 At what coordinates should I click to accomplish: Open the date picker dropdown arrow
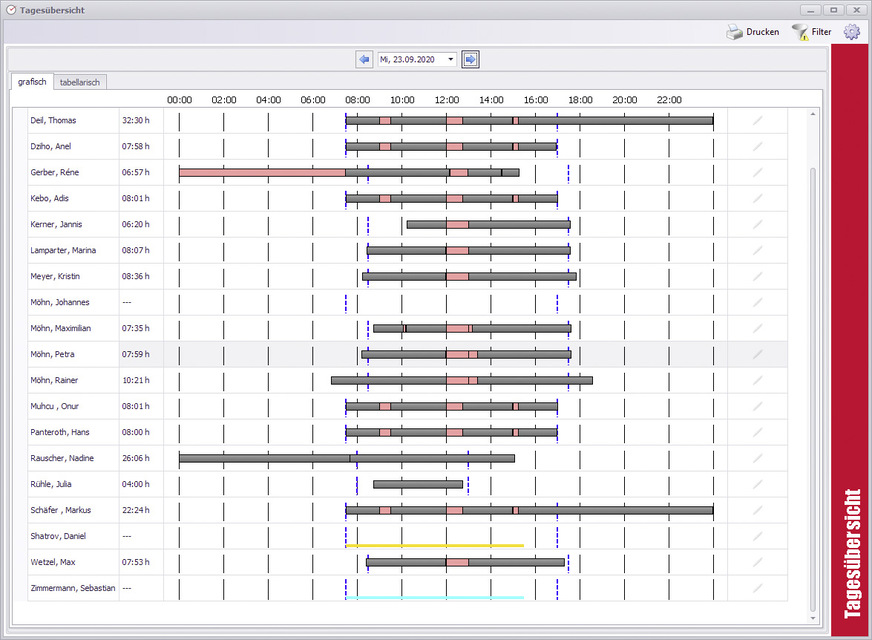pyautogui.click(x=451, y=60)
